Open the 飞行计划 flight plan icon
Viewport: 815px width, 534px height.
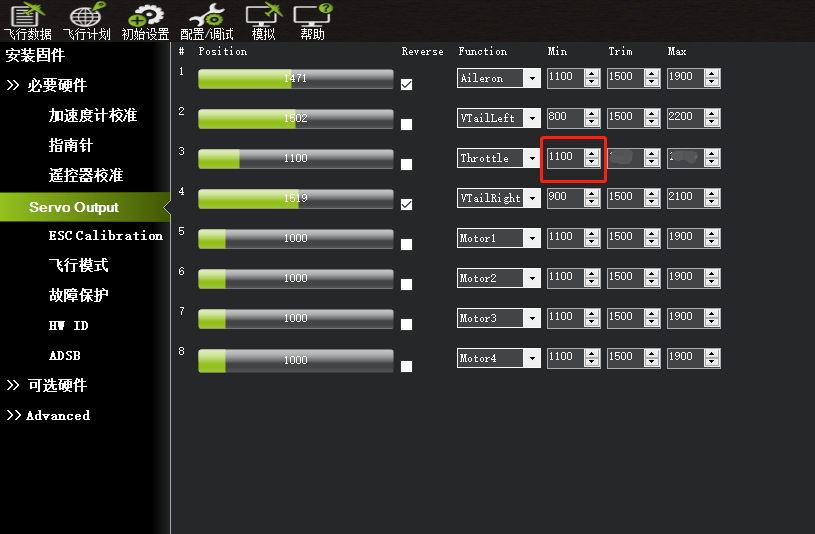pyautogui.click(x=86, y=21)
